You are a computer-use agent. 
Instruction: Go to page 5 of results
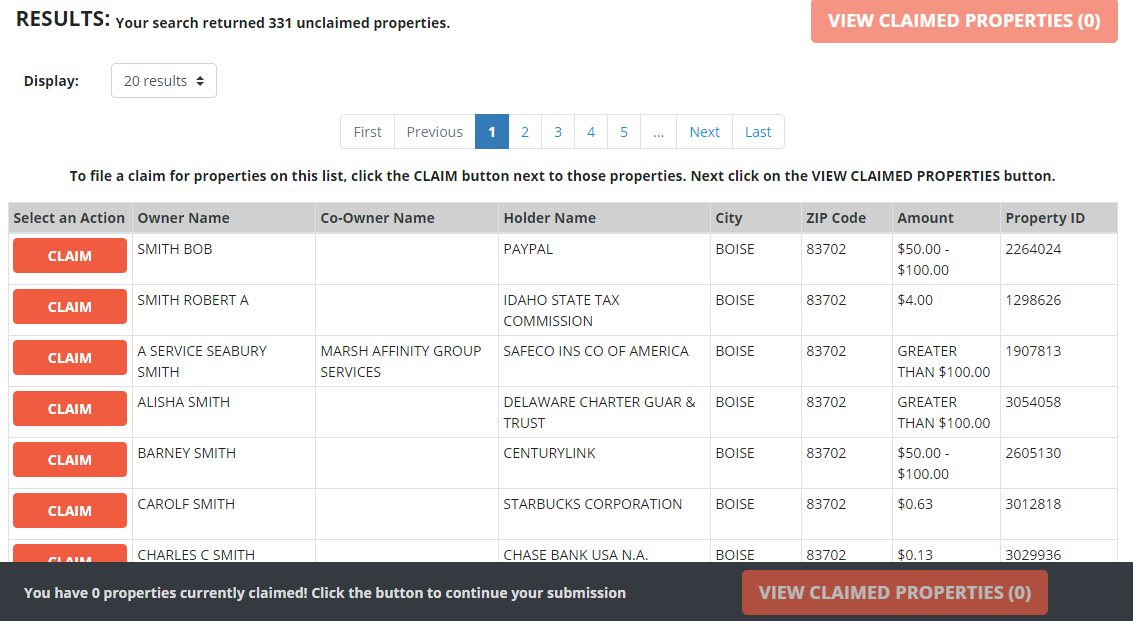[623, 131]
